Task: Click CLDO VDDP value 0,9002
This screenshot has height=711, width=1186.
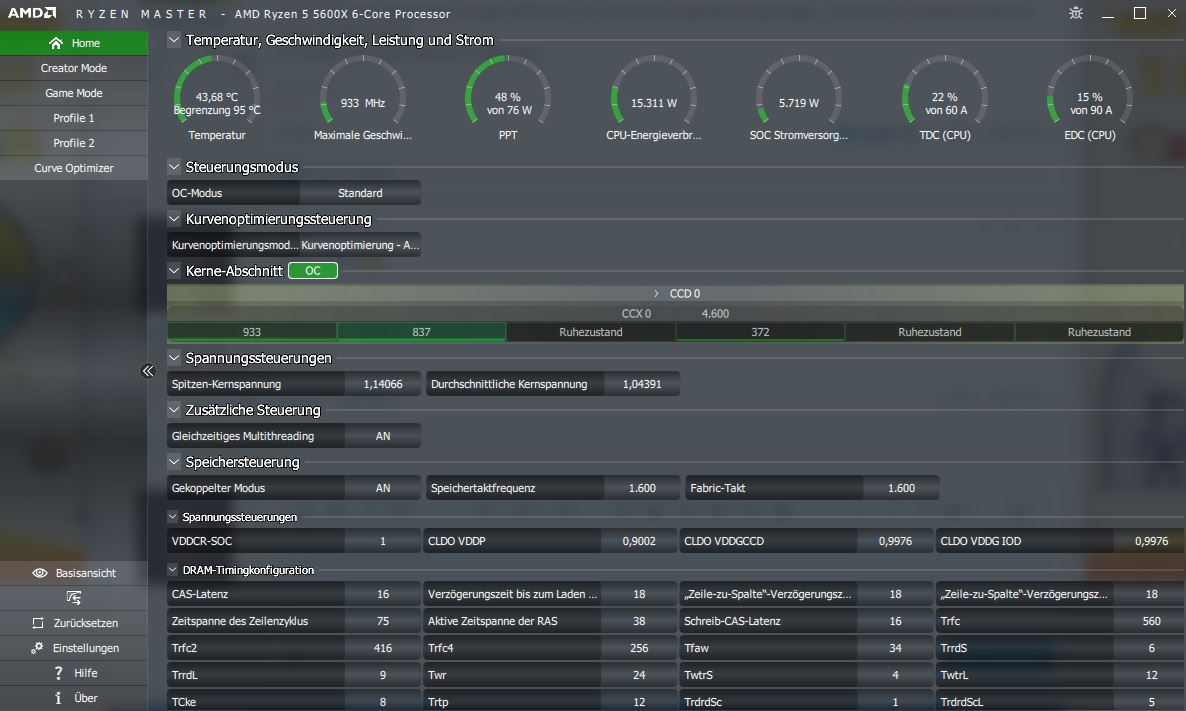Action: coord(639,541)
